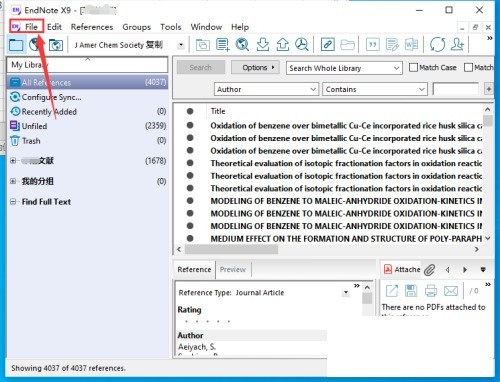
Task: Select Integrated Library and Online Mode icon
Action: point(56,45)
